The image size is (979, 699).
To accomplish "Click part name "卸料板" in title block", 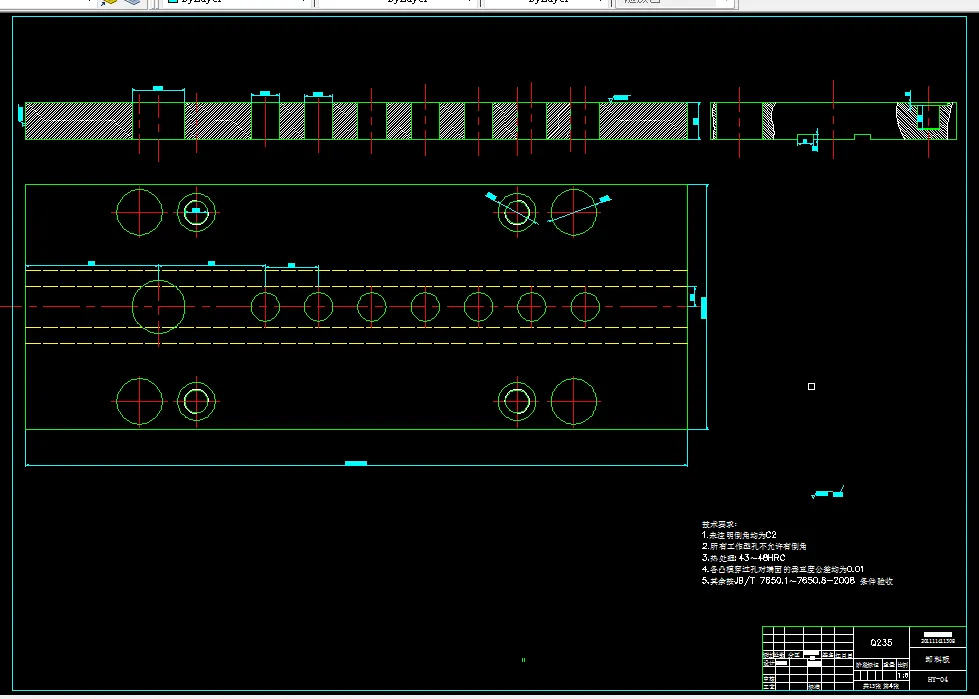I will pos(937,659).
